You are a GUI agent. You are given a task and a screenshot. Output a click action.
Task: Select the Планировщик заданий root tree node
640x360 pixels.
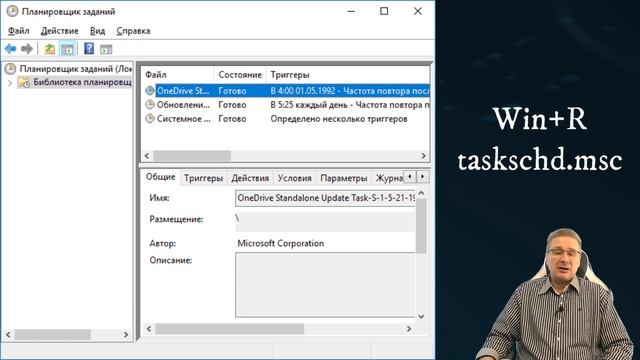click(76, 69)
